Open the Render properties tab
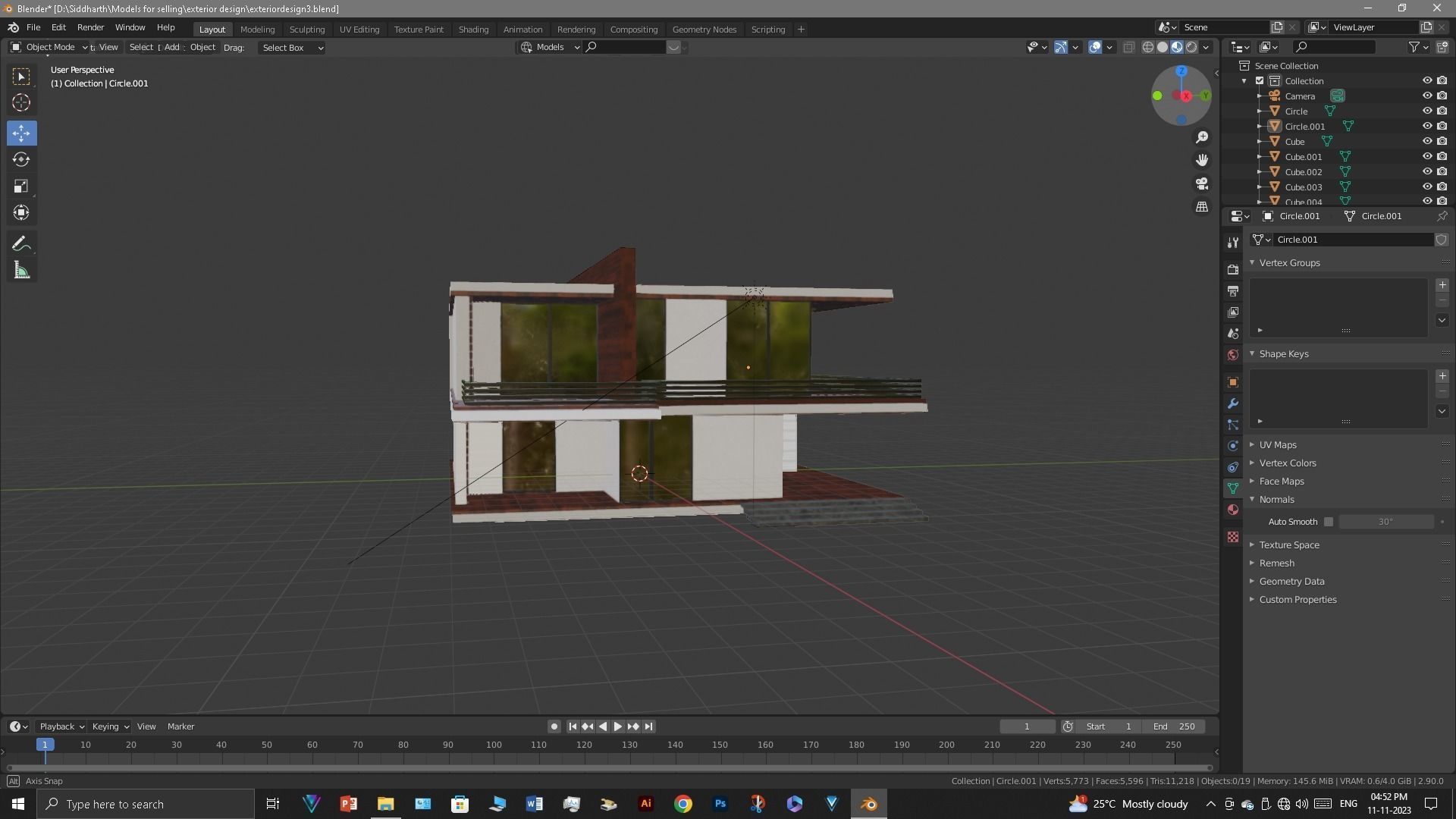Image resolution: width=1456 pixels, height=819 pixels. point(1233,269)
